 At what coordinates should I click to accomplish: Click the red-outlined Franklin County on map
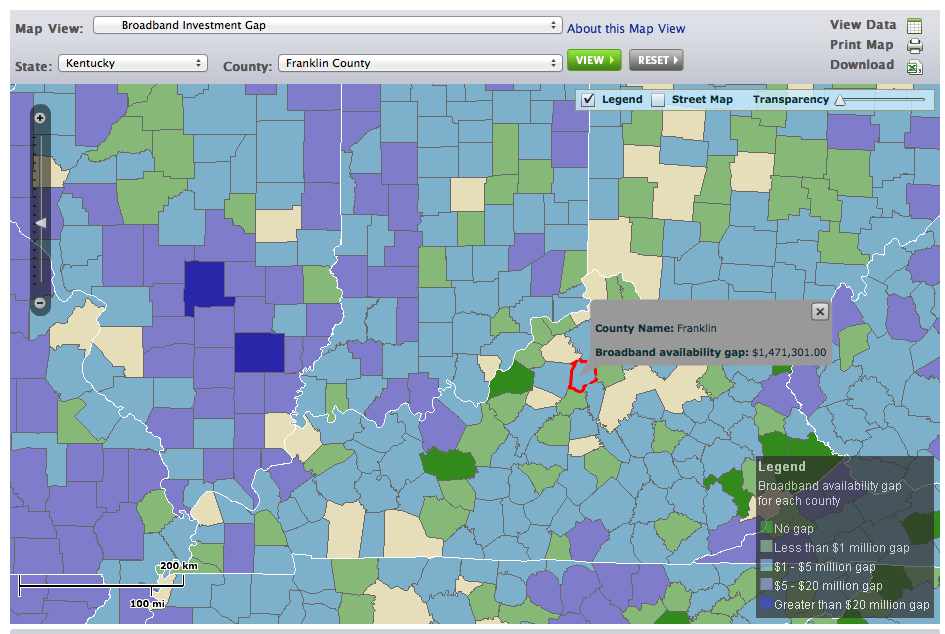click(580, 375)
